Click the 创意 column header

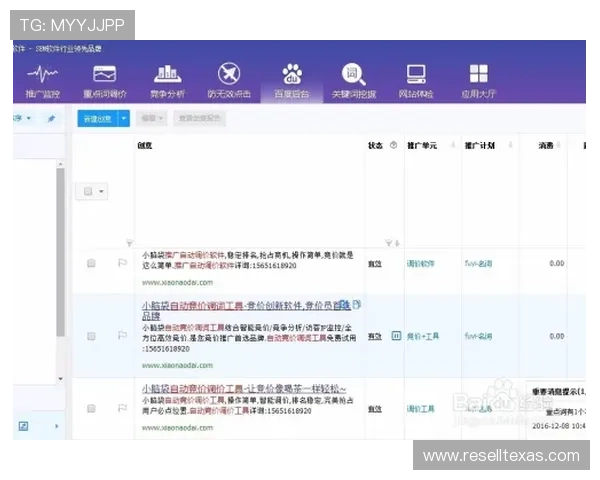tap(145, 145)
